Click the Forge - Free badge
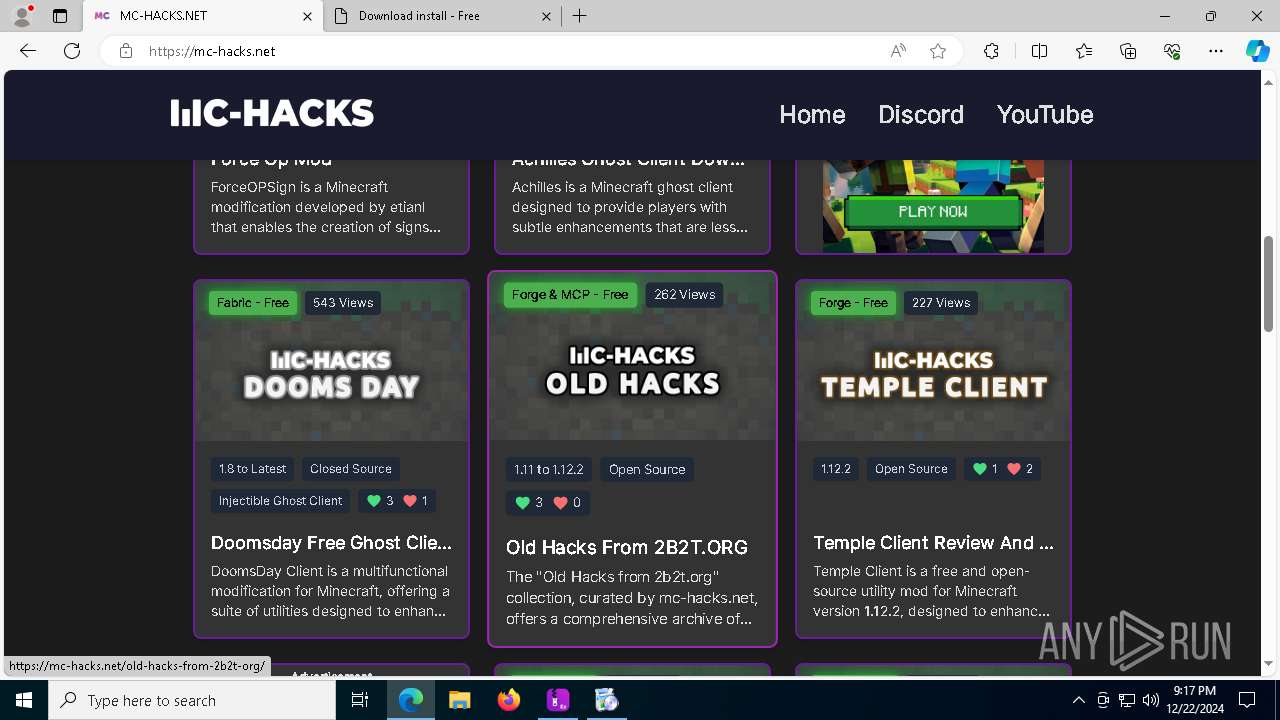The image size is (1280, 720). [x=853, y=303]
